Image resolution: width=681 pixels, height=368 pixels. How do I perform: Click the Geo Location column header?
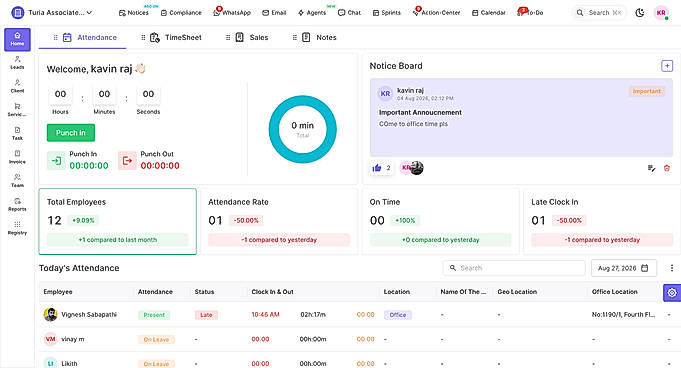pyautogui.click(x=517, y=292)
